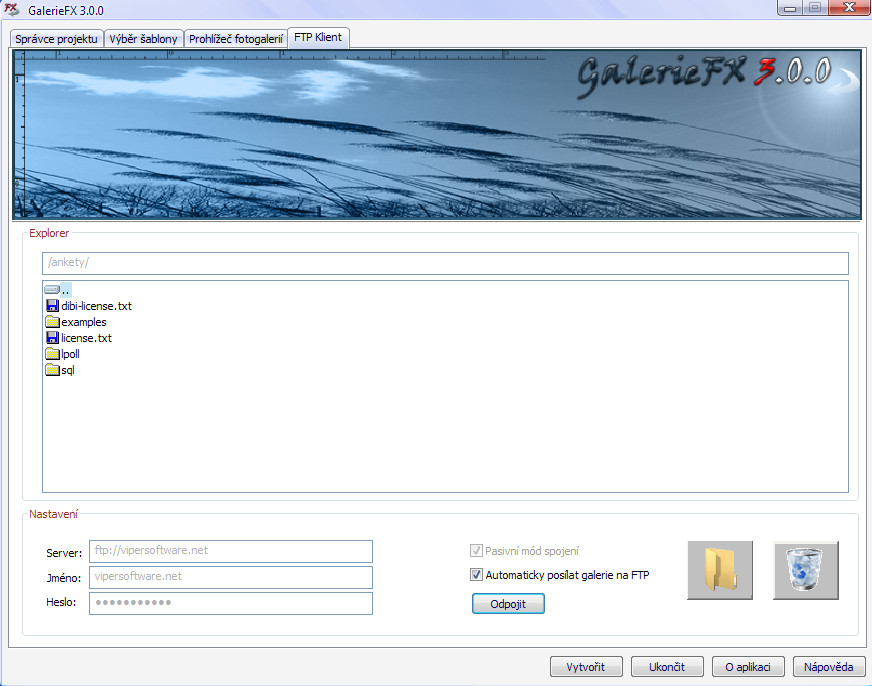Screen dimensions: 872x686
Task: Open the O aplikaci dialog
Action: (x=748, y=667)
